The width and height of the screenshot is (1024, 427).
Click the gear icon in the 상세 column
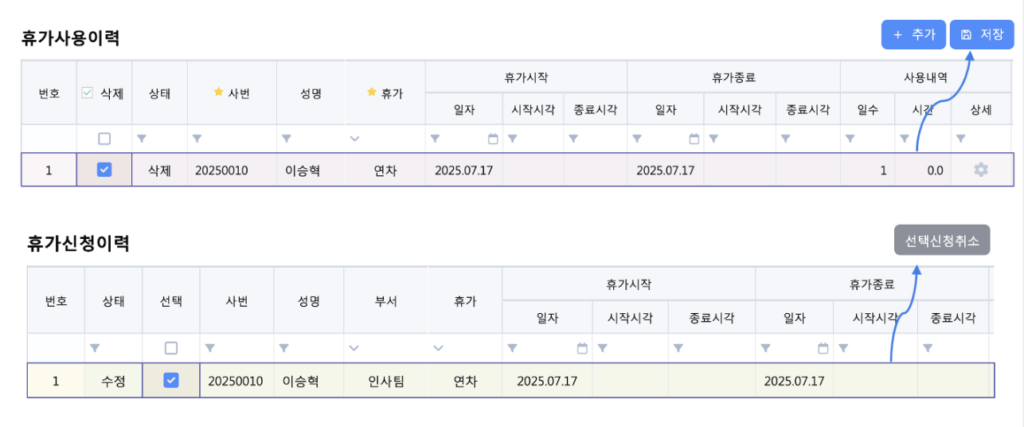(x=981, y=170)
